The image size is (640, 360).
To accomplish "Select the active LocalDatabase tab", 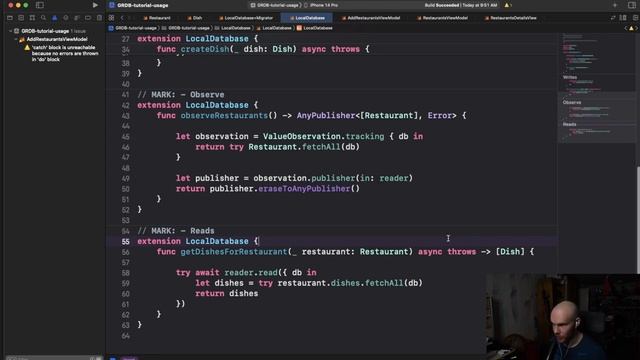I will [x=307, y=18].
